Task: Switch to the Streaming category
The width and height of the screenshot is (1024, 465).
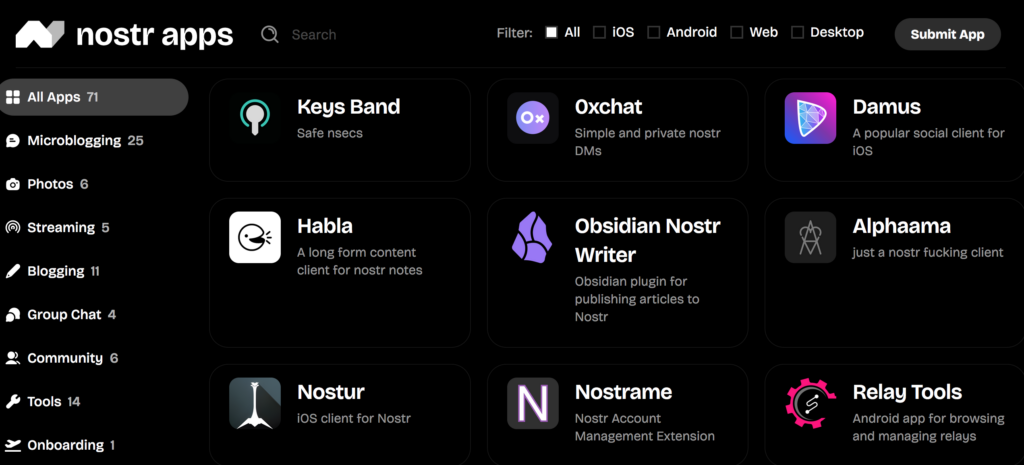Action: (60, 228)
